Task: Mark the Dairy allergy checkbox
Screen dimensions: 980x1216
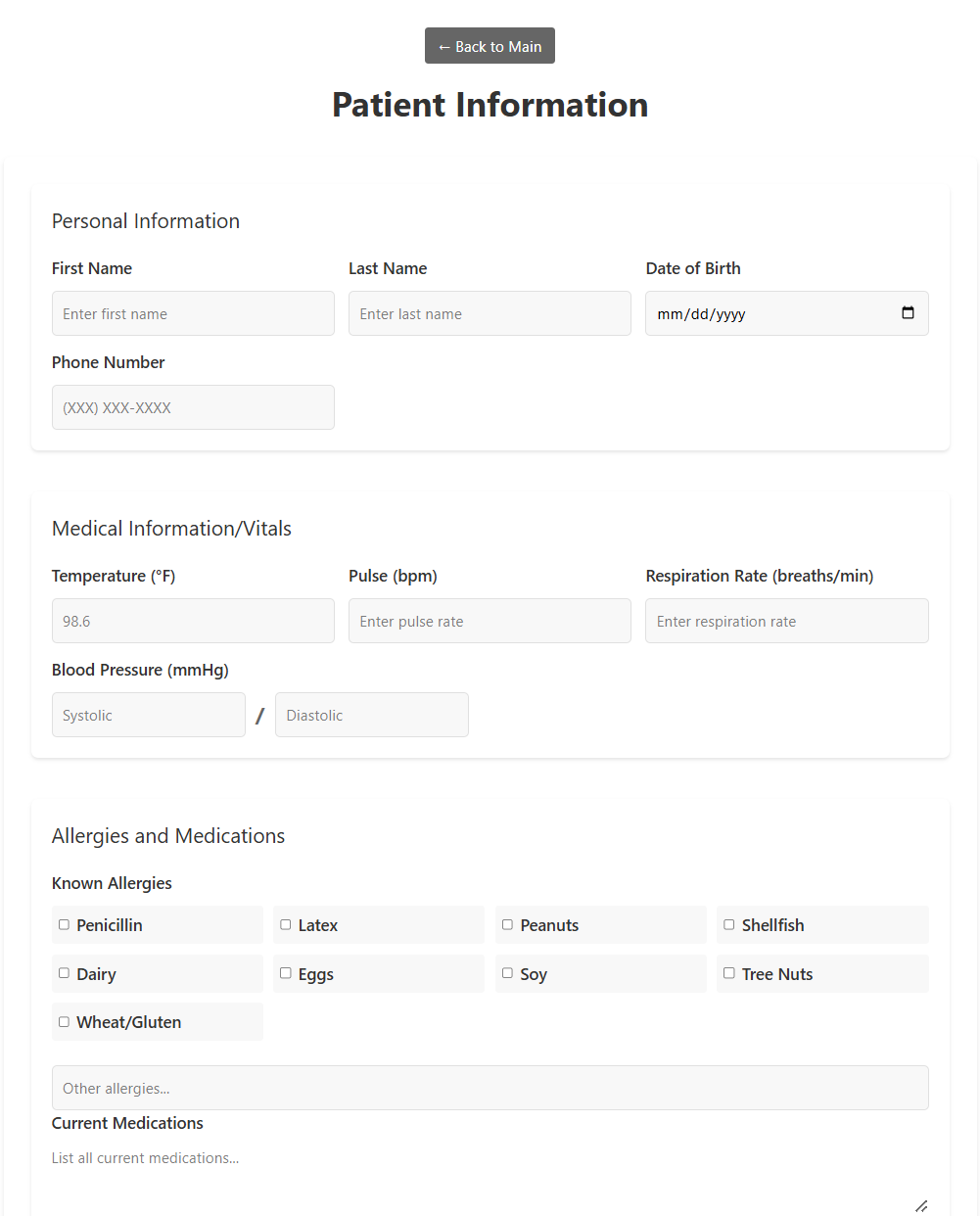Action: [64, 973]
